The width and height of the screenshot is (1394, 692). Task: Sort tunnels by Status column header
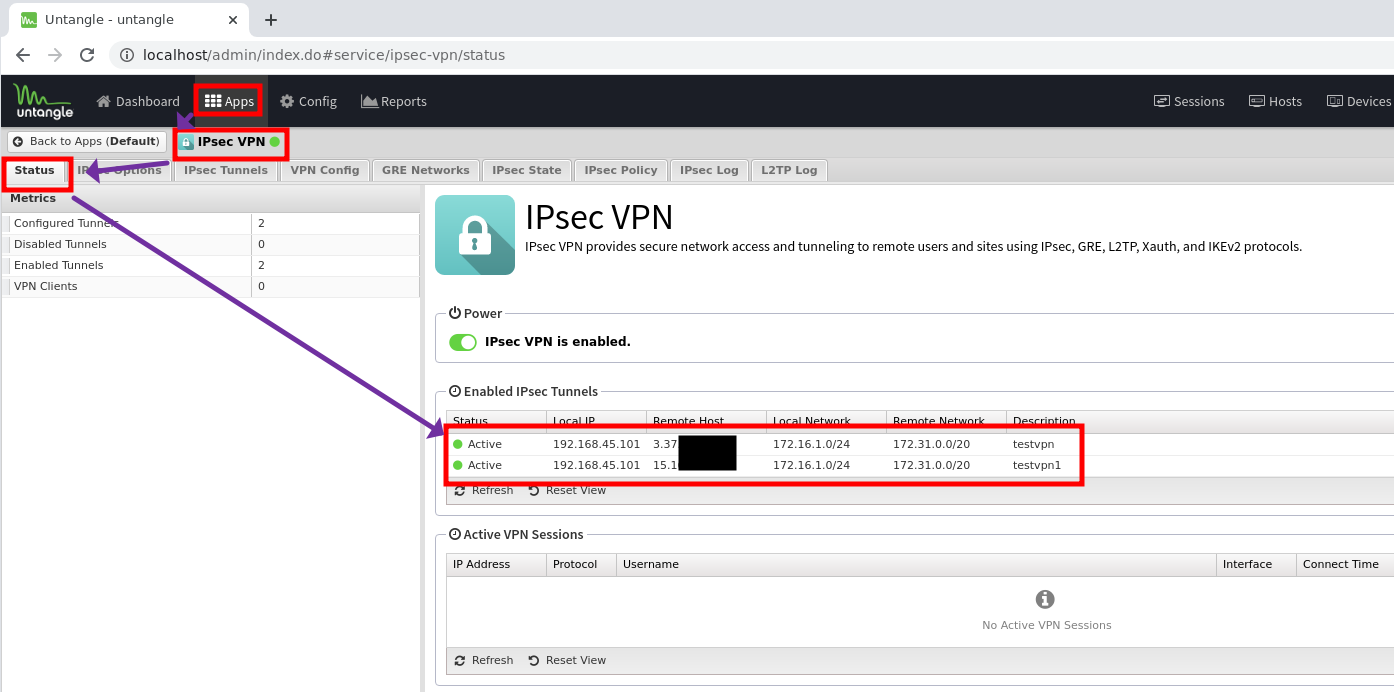point(496,421)
